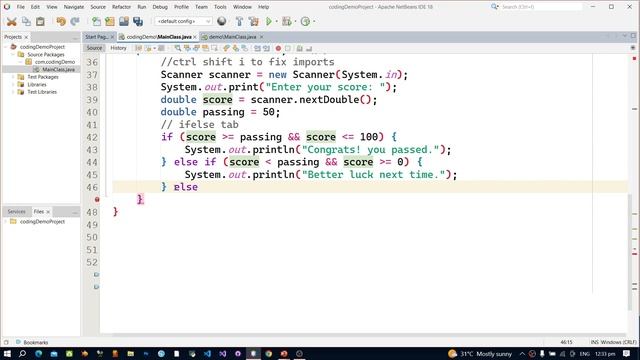Save All files using toolbar icon

(138, 21)
